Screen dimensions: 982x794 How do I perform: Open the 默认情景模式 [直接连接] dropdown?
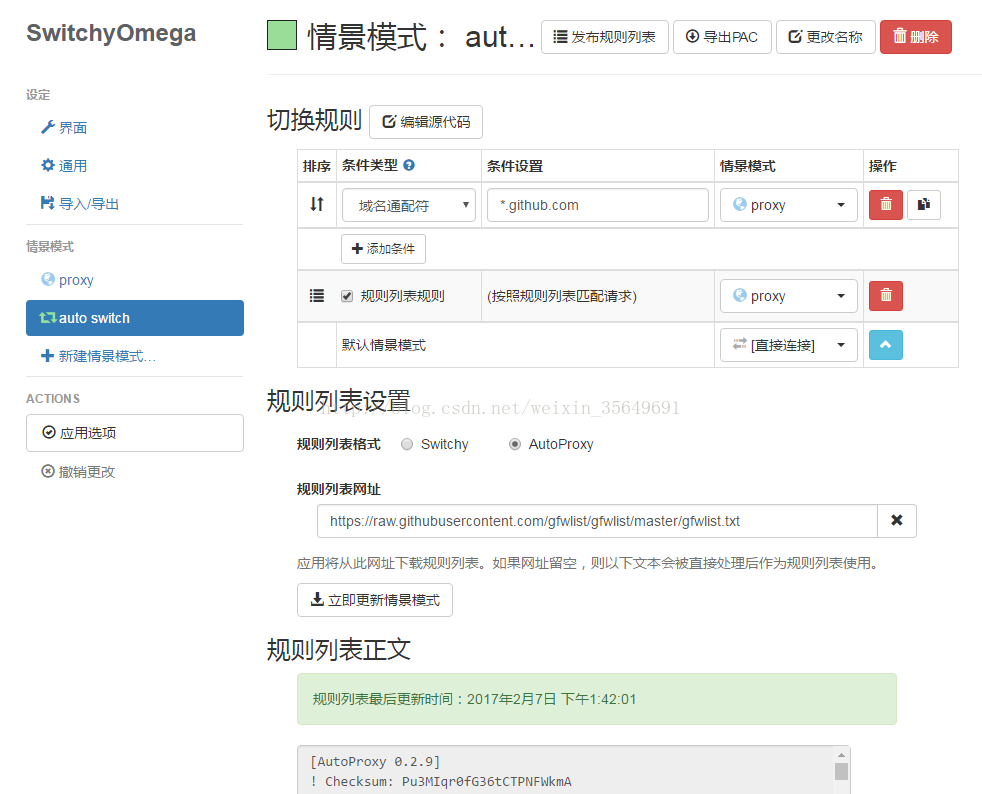[788, 345]
